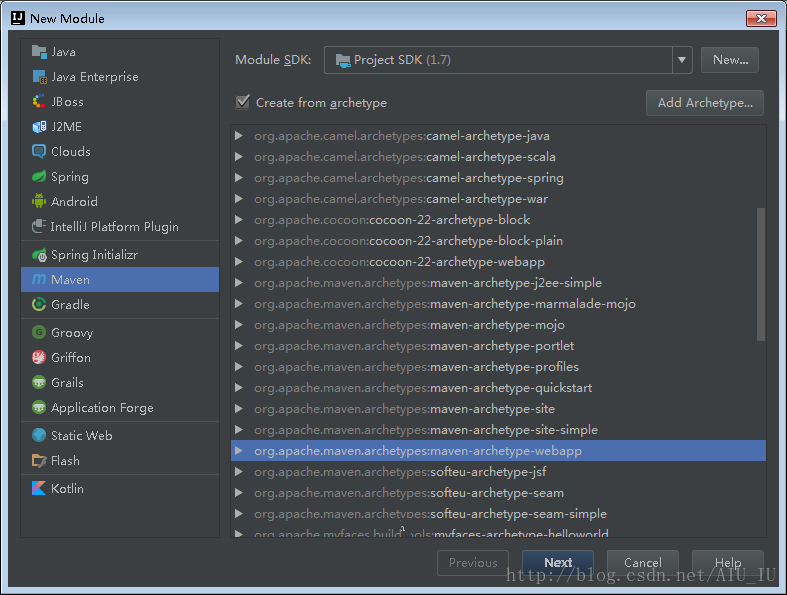
Task: Expand the maven-archetype-j2ee-simple node
Action: (x=239, y=283)
